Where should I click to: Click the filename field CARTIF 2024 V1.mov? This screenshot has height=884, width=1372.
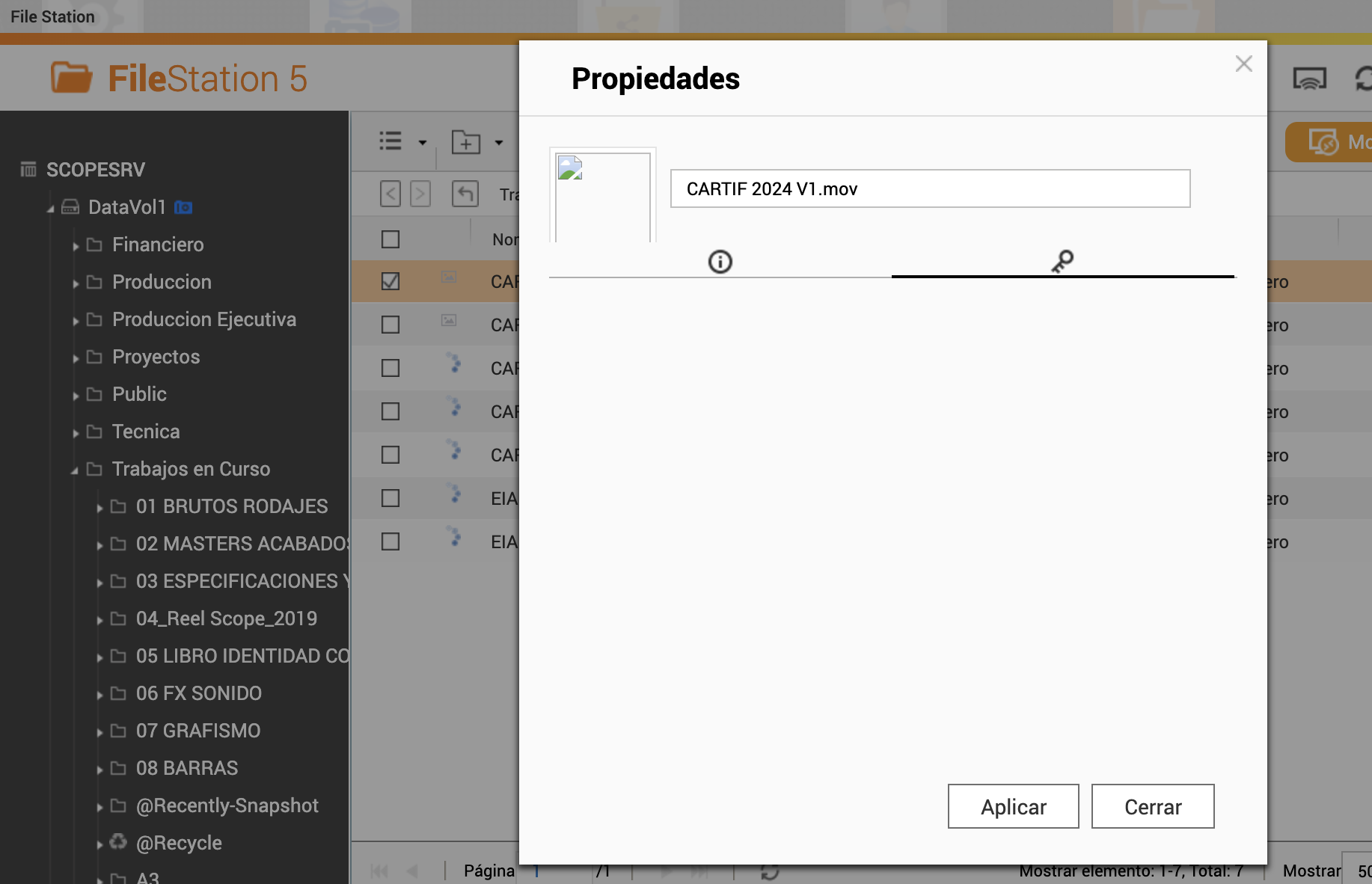(x=929, y=188)
